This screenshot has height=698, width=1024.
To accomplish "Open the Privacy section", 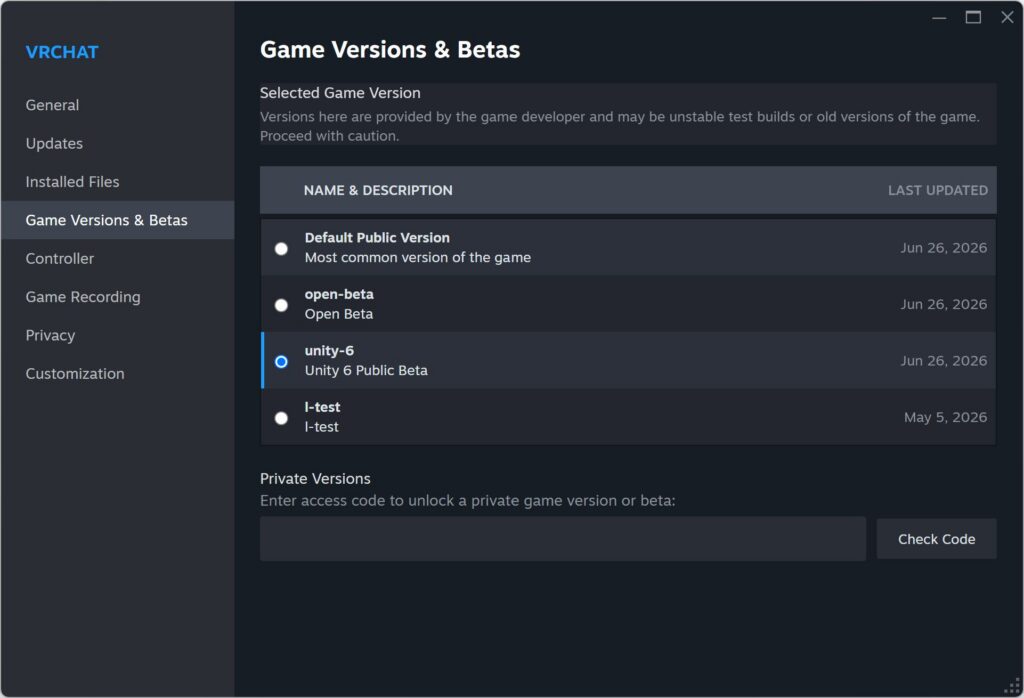I will tap(118, 336).
